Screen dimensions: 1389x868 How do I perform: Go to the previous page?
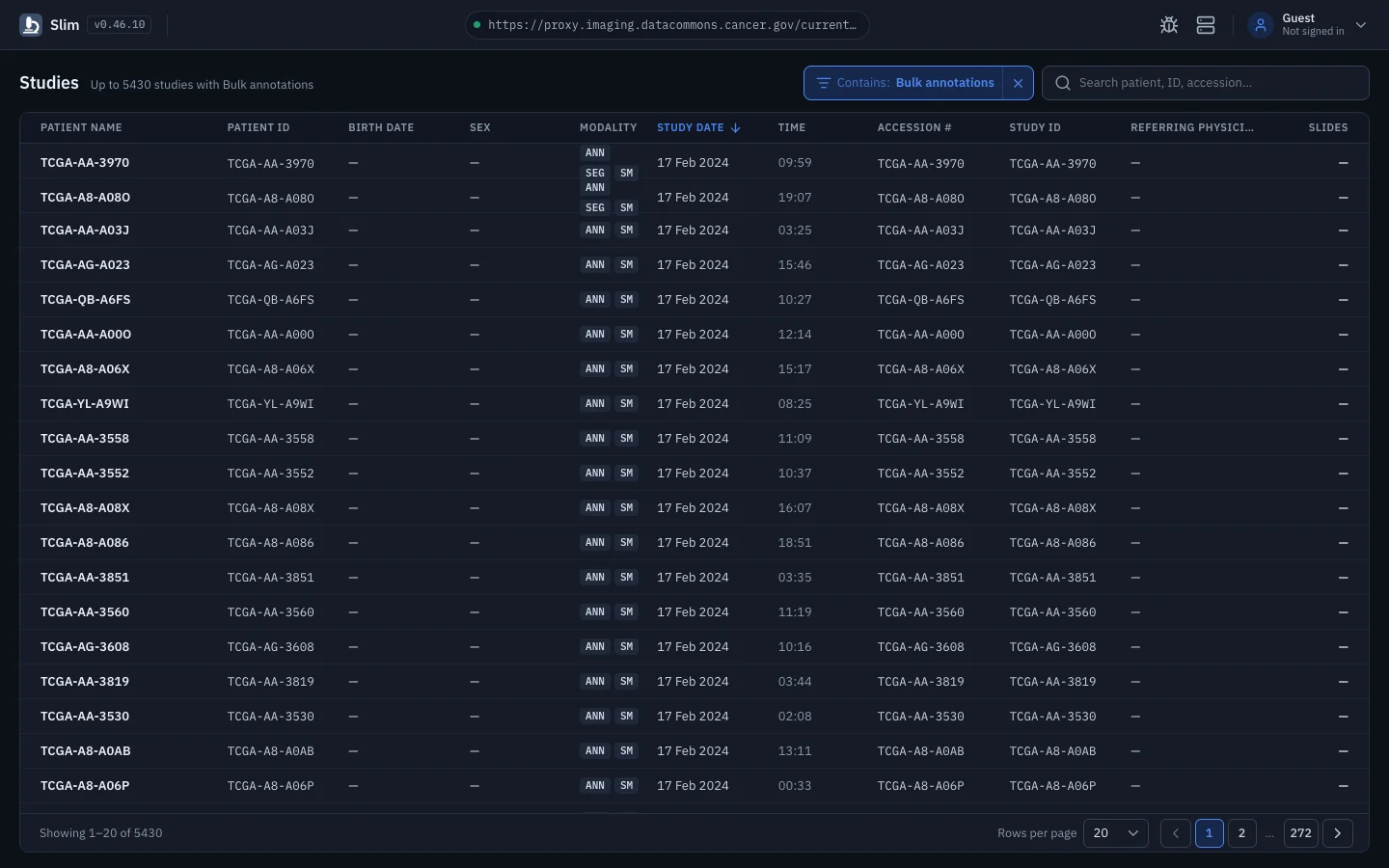point(1176,833)
